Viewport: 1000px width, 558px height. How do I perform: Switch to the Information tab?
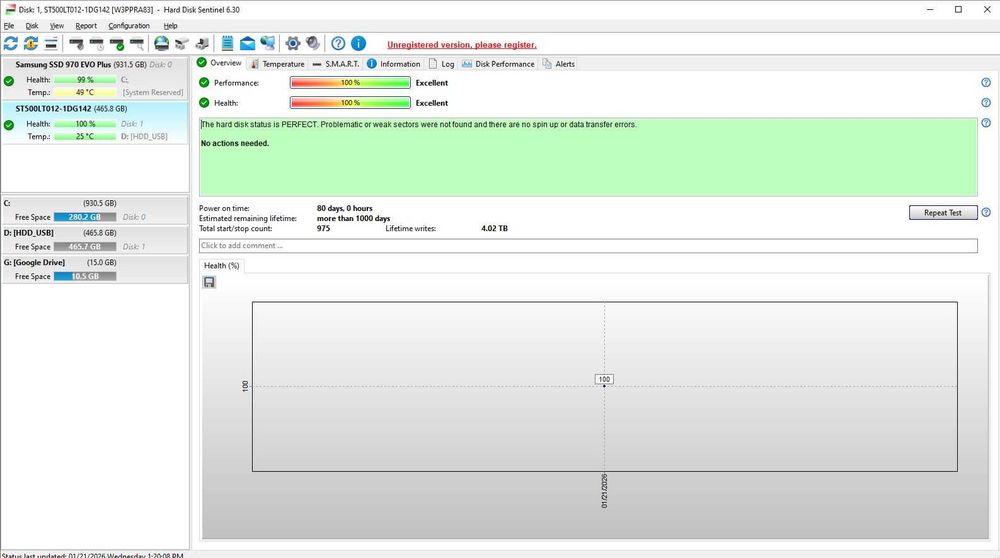tap(393, 64)
